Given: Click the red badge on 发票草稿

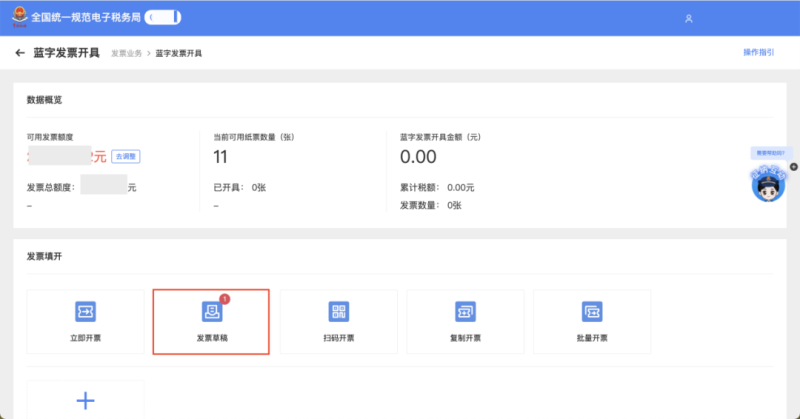Looking at the screenshot, I should [x=224, y=298].
